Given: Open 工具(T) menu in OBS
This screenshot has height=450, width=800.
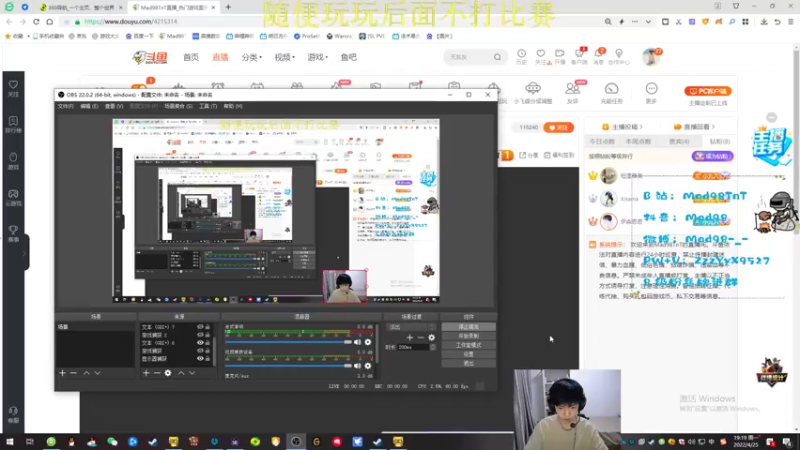Looking at the screenshot, I should 208,106.
